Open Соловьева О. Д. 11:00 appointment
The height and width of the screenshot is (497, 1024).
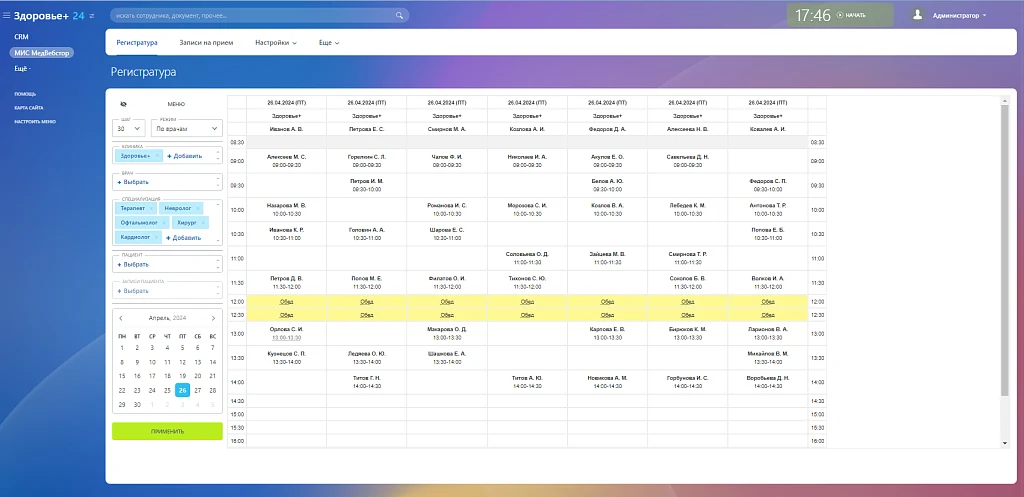(x=527, y=258)
